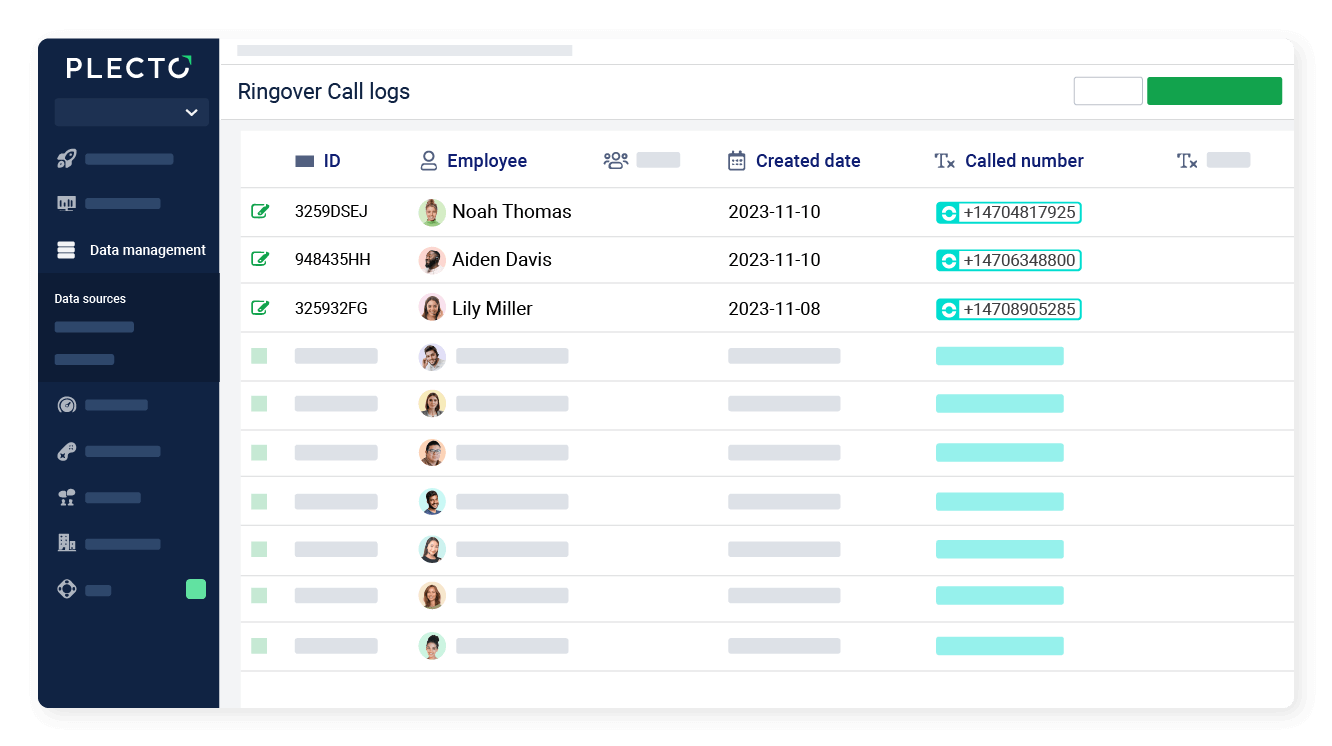Image resolution: width=1332 pixels, height=746 pixels.
Task: Click the edit pencil icon for row 3259DSEJ
Action: click(261, 211)
